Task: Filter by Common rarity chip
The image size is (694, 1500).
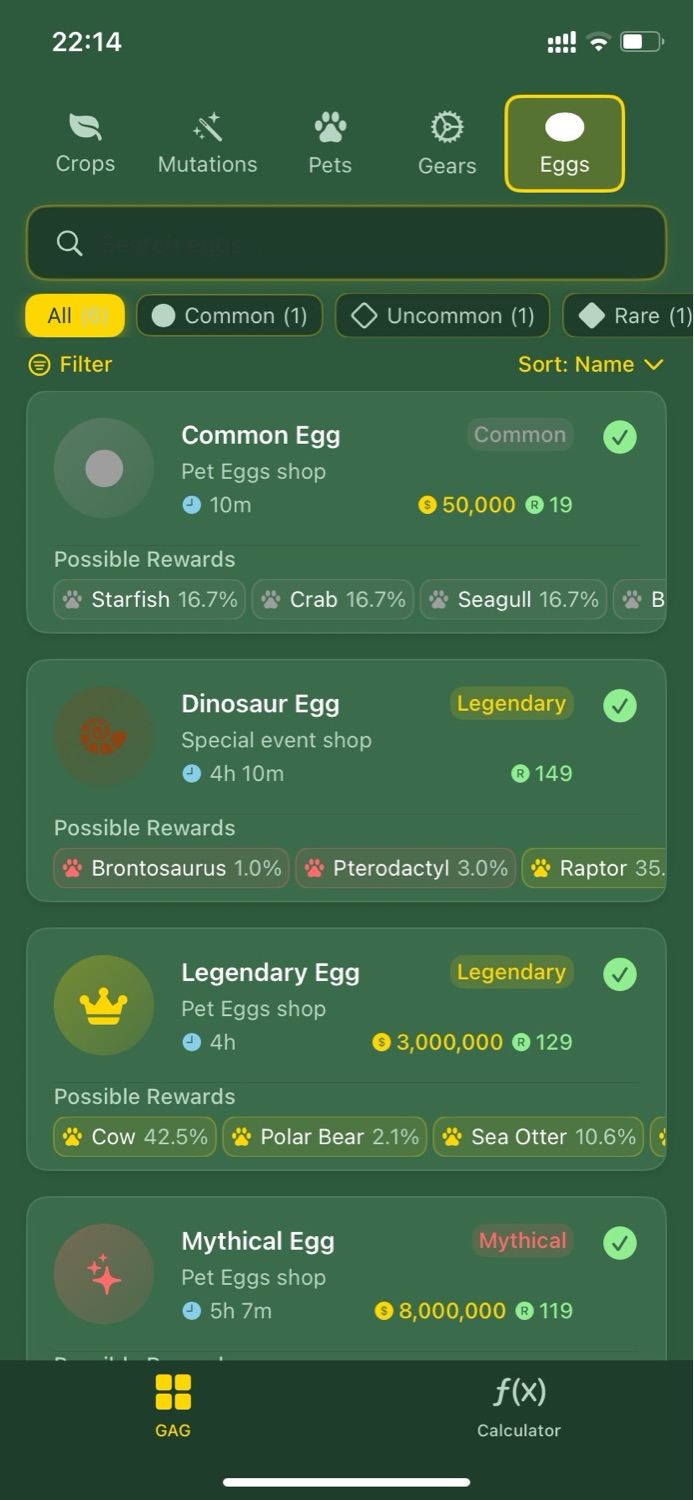Action: pos(229,316)
